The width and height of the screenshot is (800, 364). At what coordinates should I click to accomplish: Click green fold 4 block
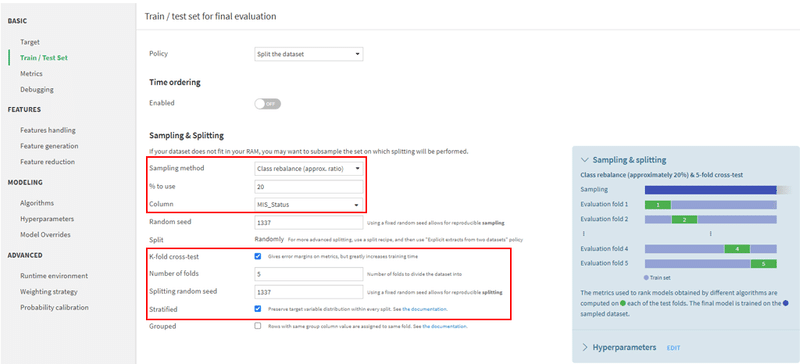coord(737,249)
